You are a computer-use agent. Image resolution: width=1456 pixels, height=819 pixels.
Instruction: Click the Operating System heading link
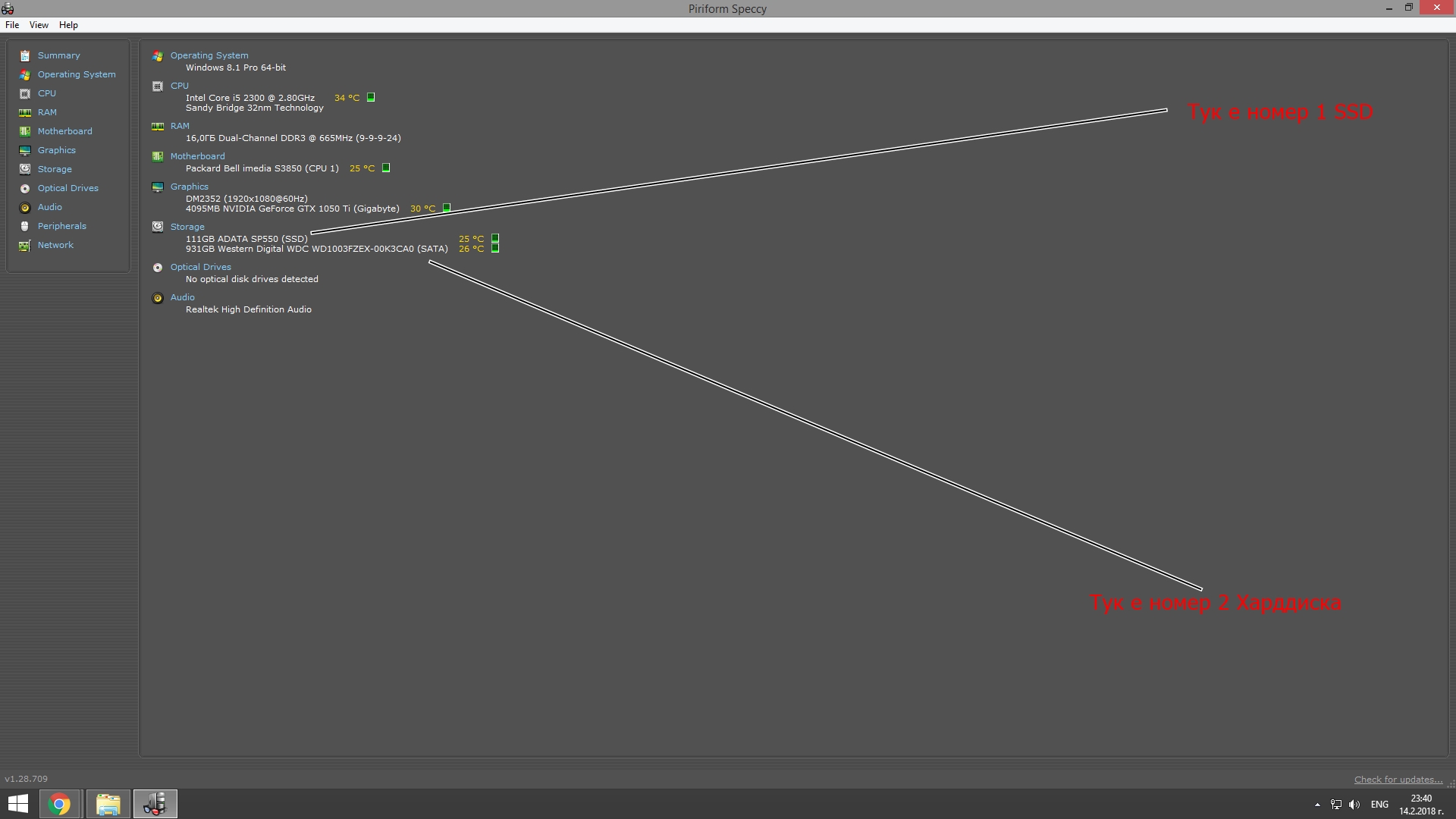click(x=209, y=55)
